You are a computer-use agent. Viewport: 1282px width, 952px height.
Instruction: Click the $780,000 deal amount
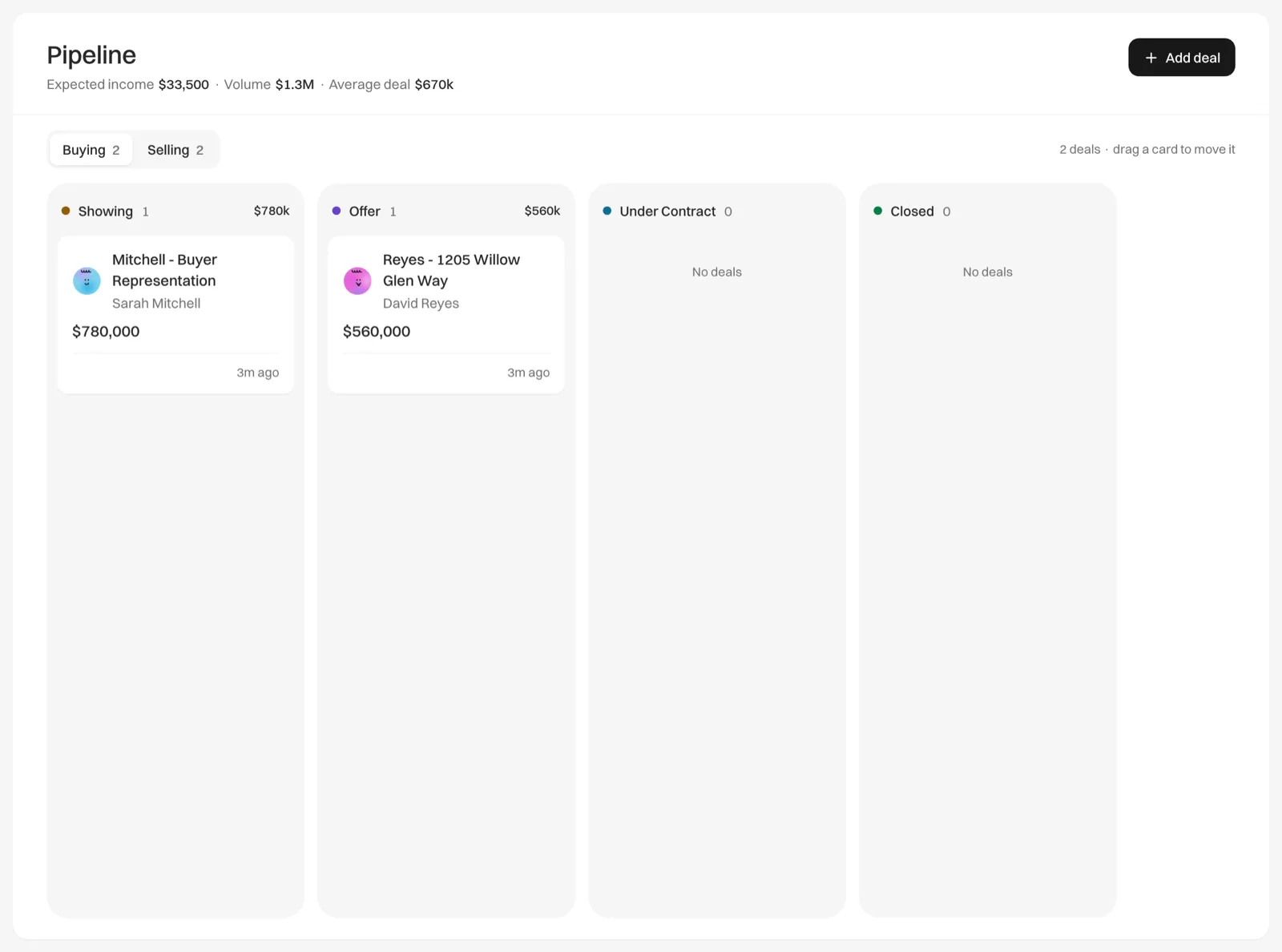[106, 332]
